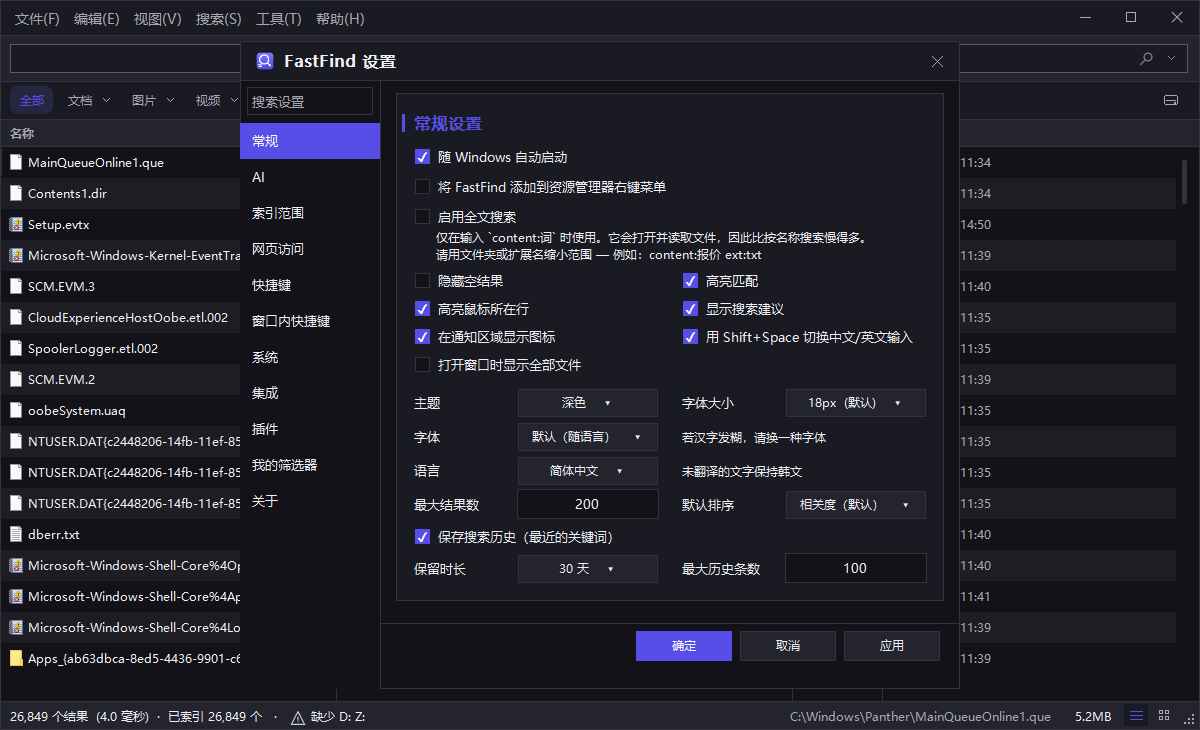
Task: Switch to grid view in status bar
Action: [1164, 716]
